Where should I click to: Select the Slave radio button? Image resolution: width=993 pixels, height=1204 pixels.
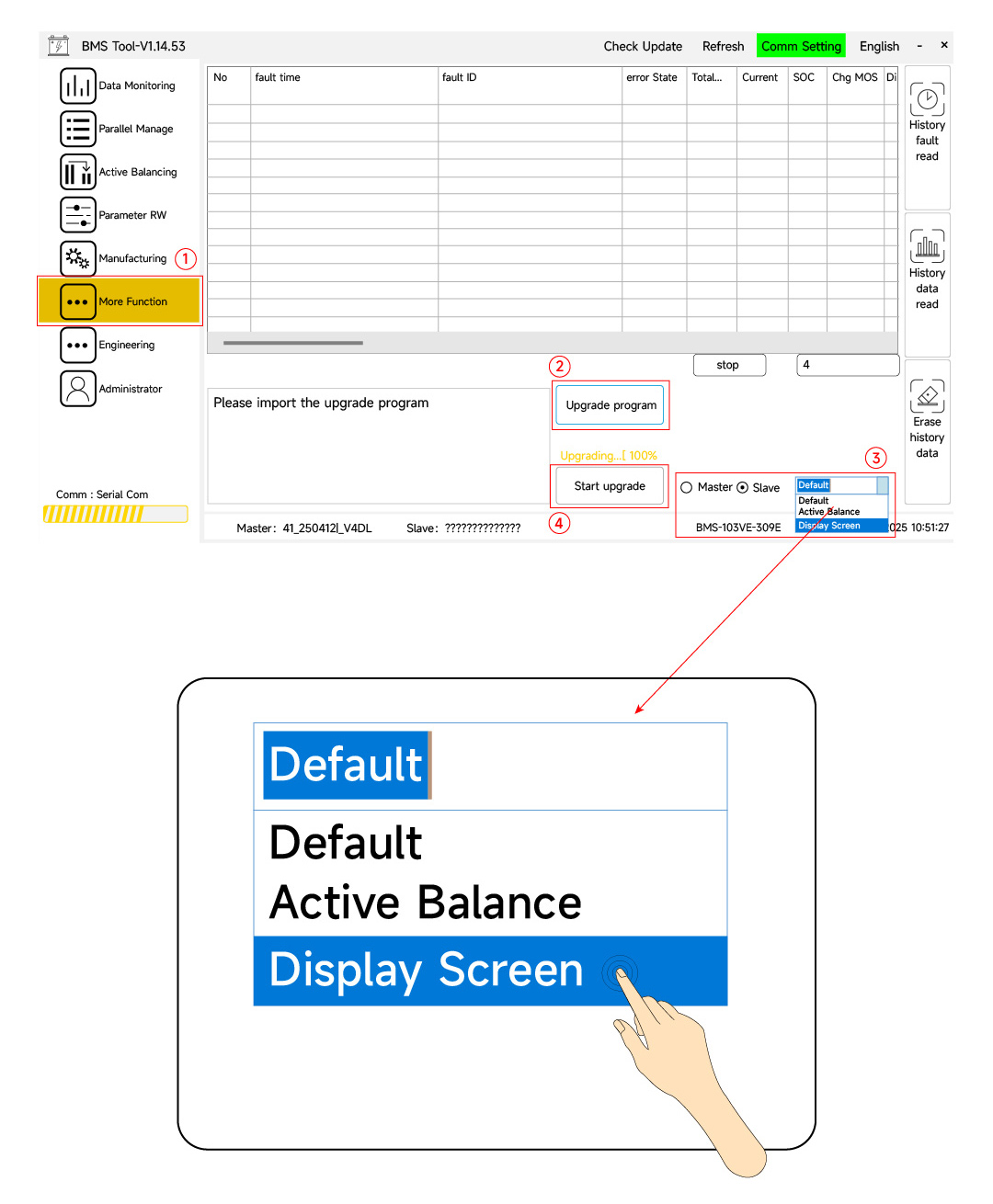[x=743, y=488]
